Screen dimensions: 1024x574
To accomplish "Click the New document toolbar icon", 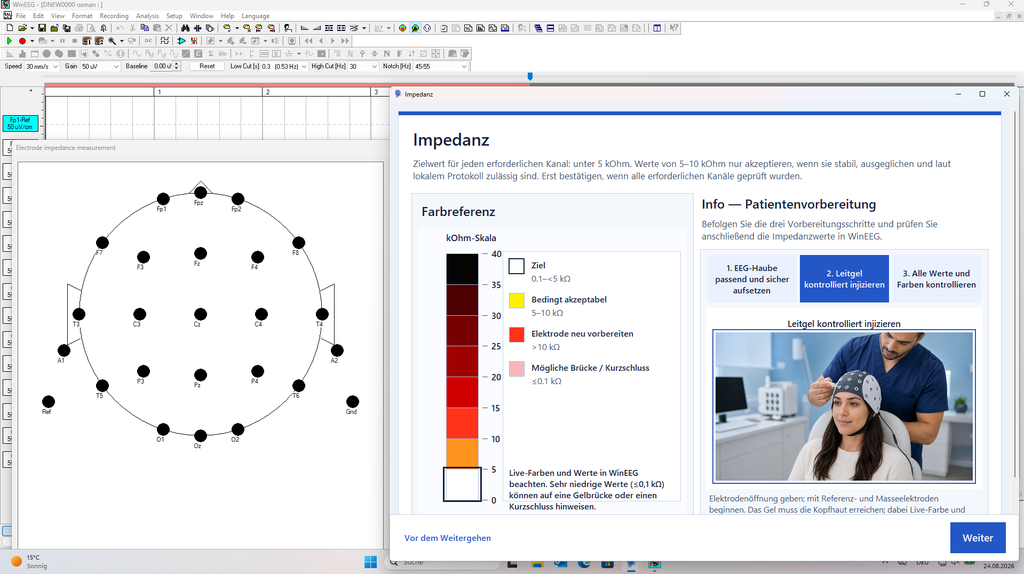I will click(x=10, y=28).
